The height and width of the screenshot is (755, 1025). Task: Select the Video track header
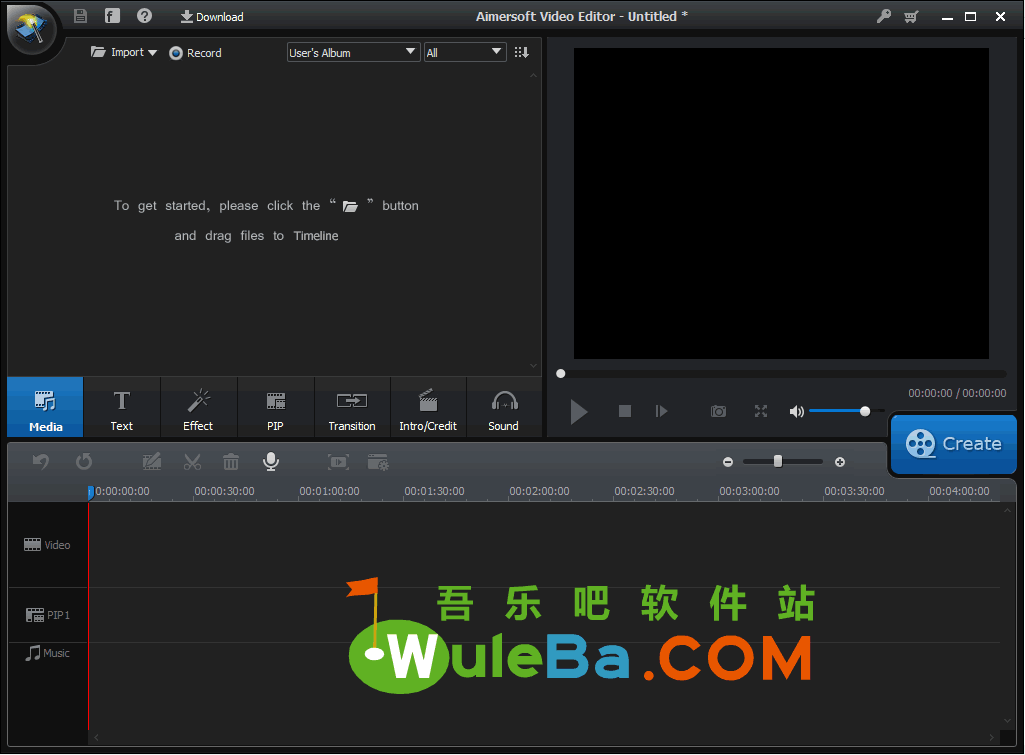[x=47, y=545]
